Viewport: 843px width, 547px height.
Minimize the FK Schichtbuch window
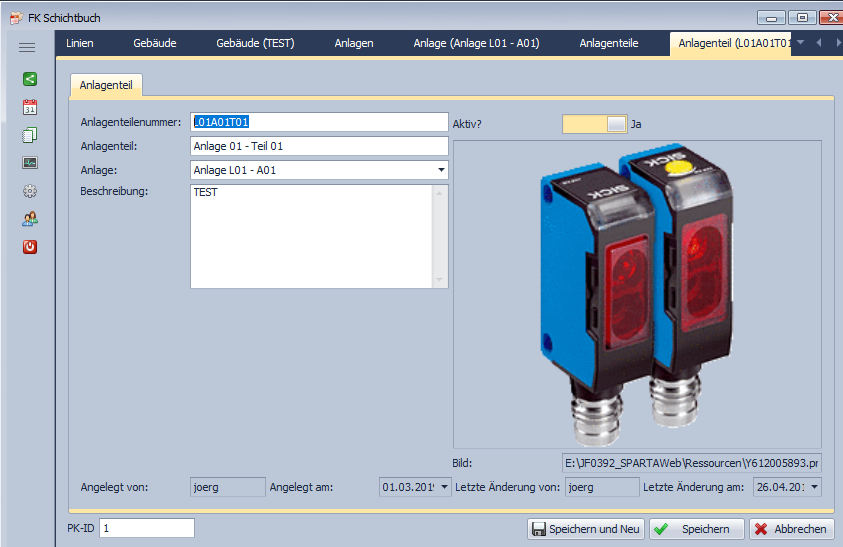pos(771,18)
